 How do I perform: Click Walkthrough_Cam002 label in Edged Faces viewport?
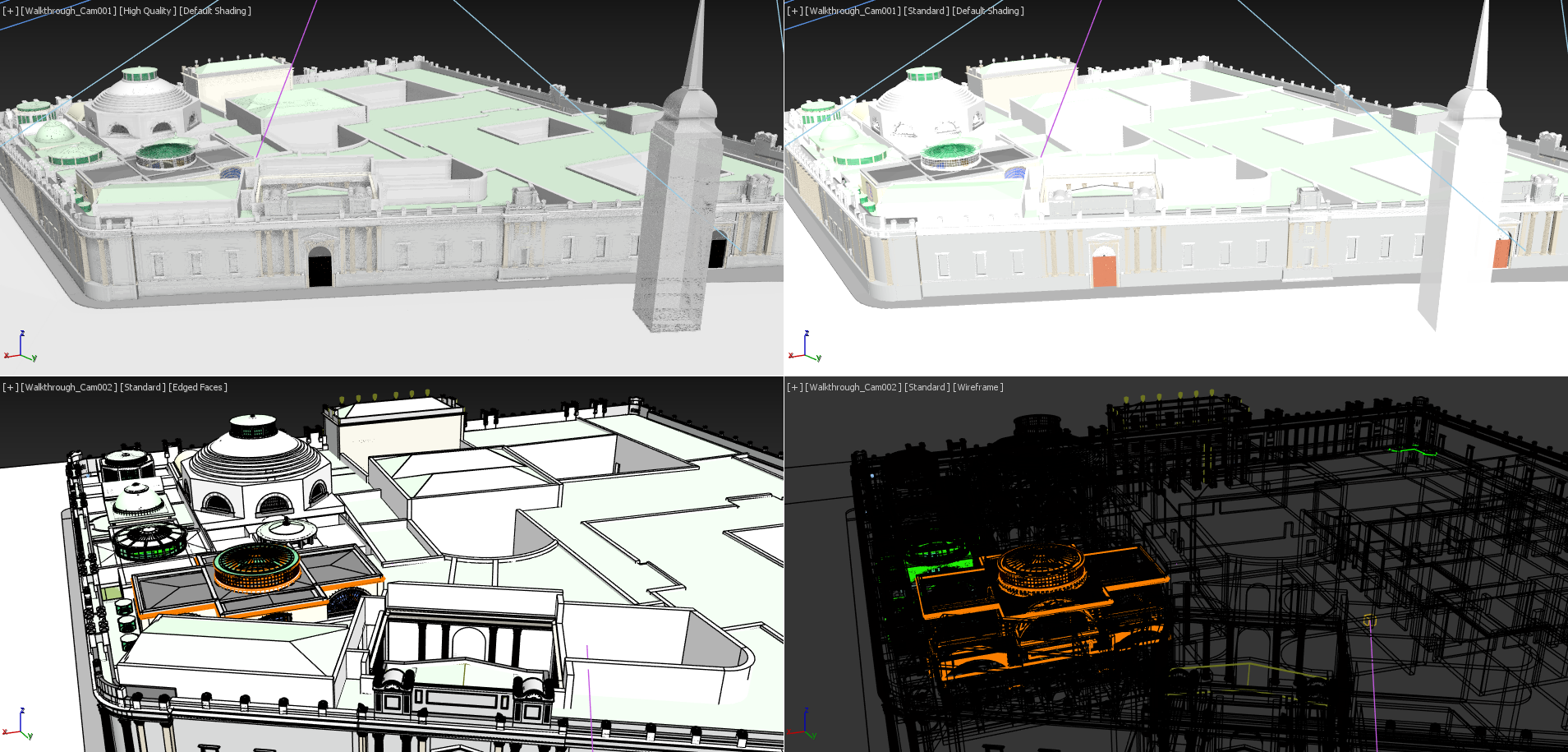(69, 388)
